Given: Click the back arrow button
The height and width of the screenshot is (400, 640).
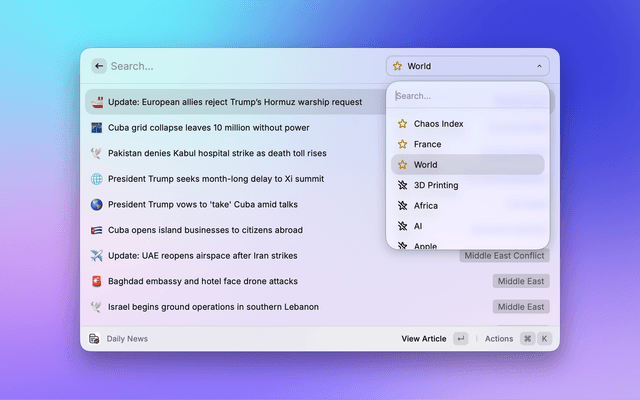Looking at the screenshot, I should [98, 66].
